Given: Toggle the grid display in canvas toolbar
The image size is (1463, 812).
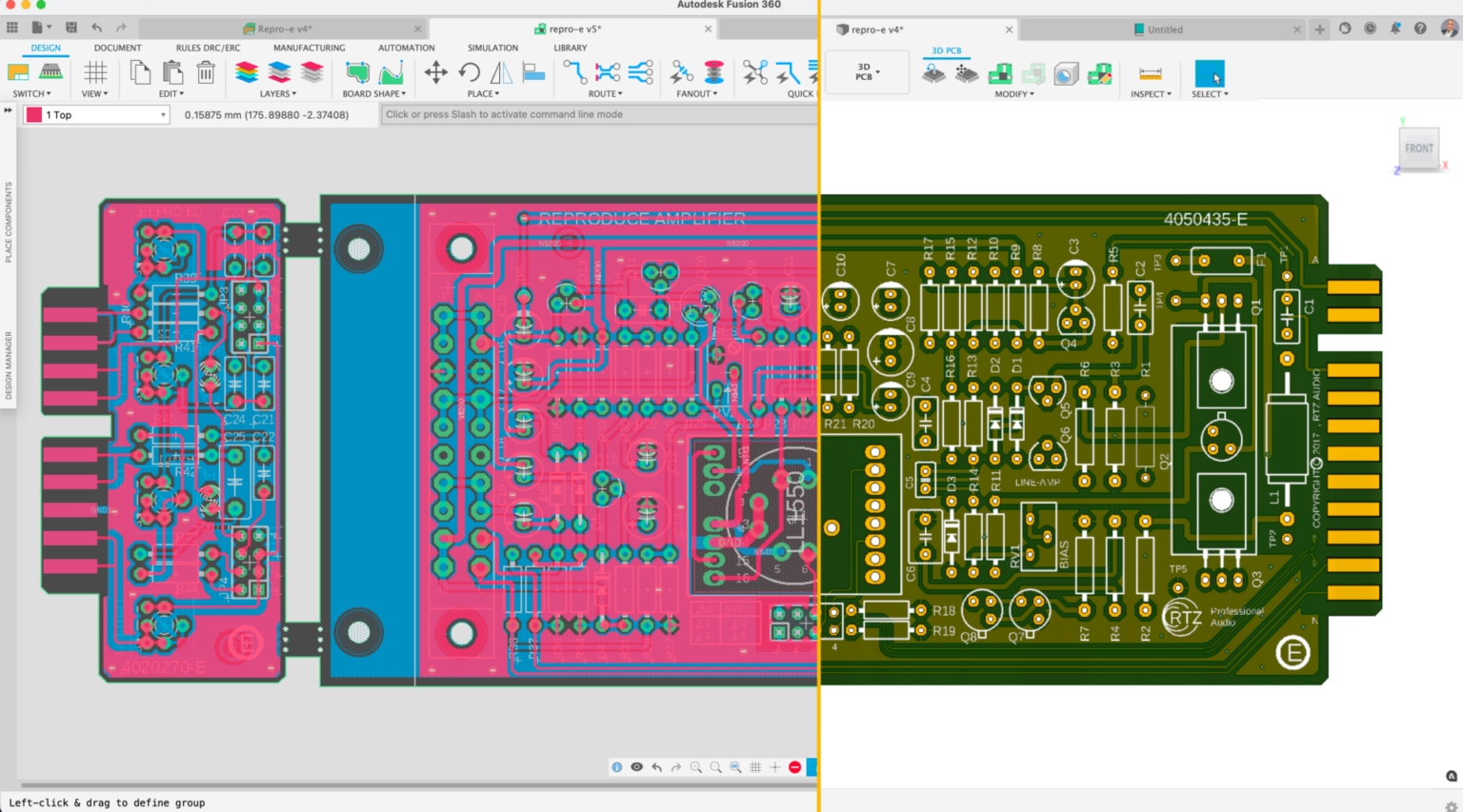Looking at the screenshot, I should [754, 766].
